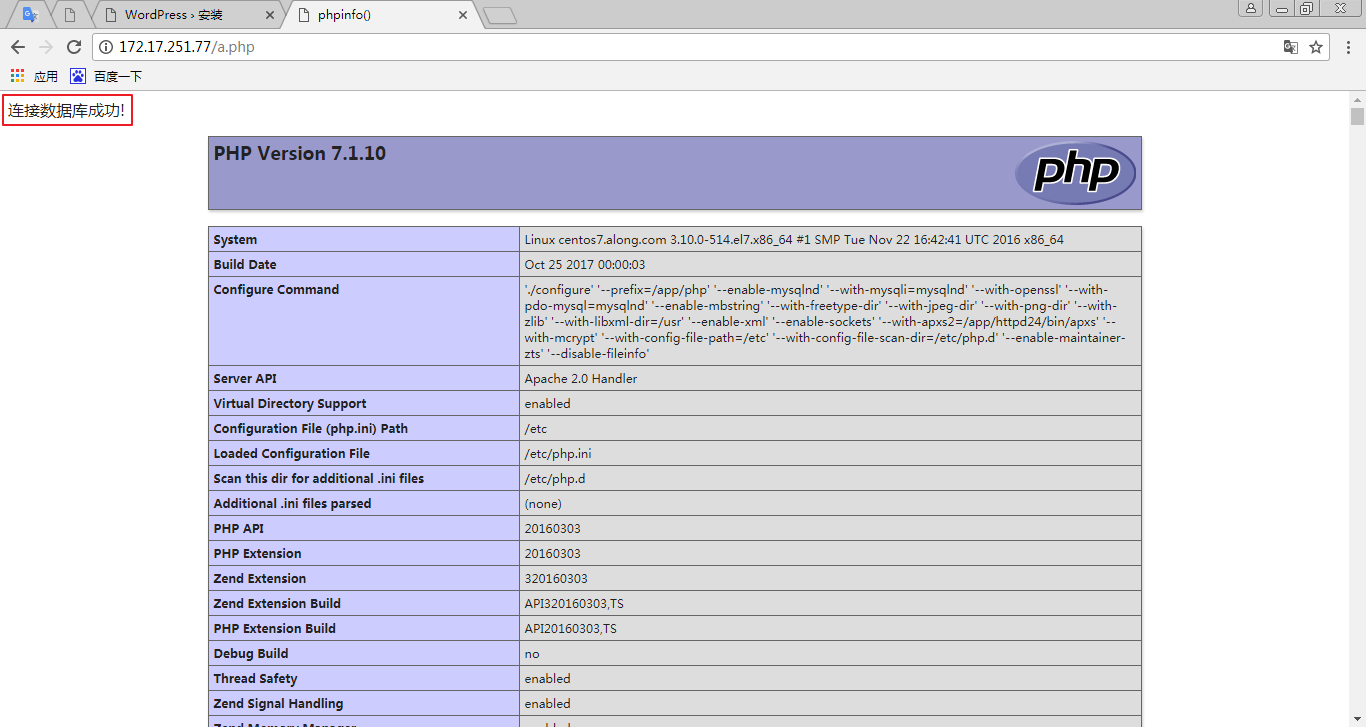1366x727 pixels.
Task: Click the site information ⓘ icon in address bar
Action: (106, 46)
